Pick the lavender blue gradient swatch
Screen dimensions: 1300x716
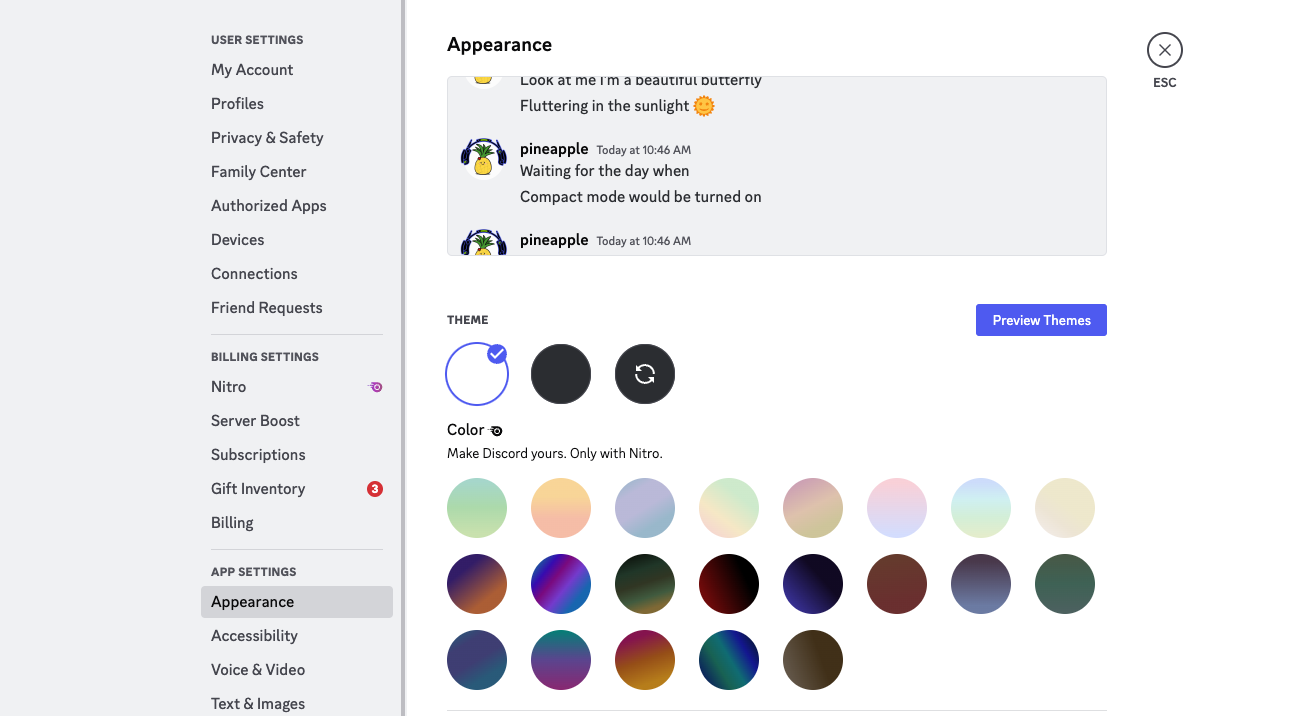645,508
